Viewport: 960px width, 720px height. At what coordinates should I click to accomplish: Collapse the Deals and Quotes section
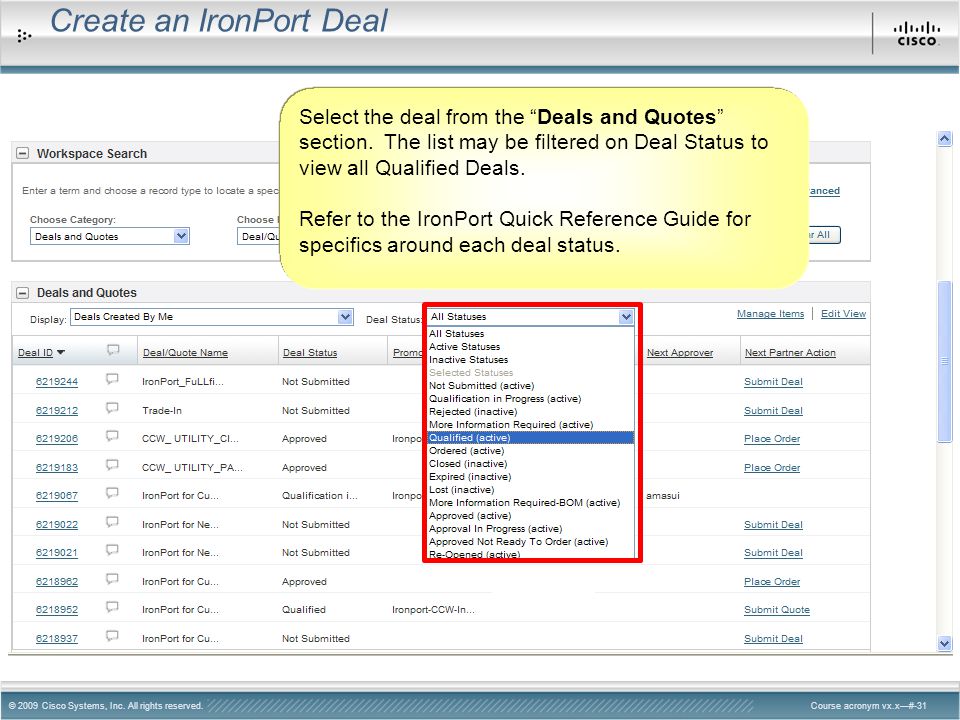[x=23, y=293]
